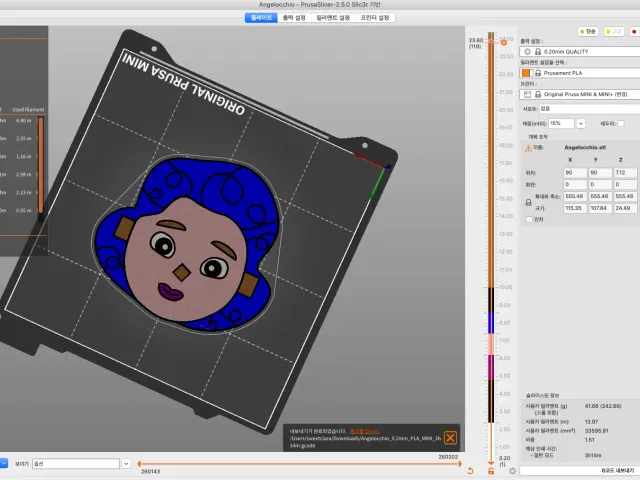Click the gear icon in print settings preset
640x480 pixels.
pos(527,51)
